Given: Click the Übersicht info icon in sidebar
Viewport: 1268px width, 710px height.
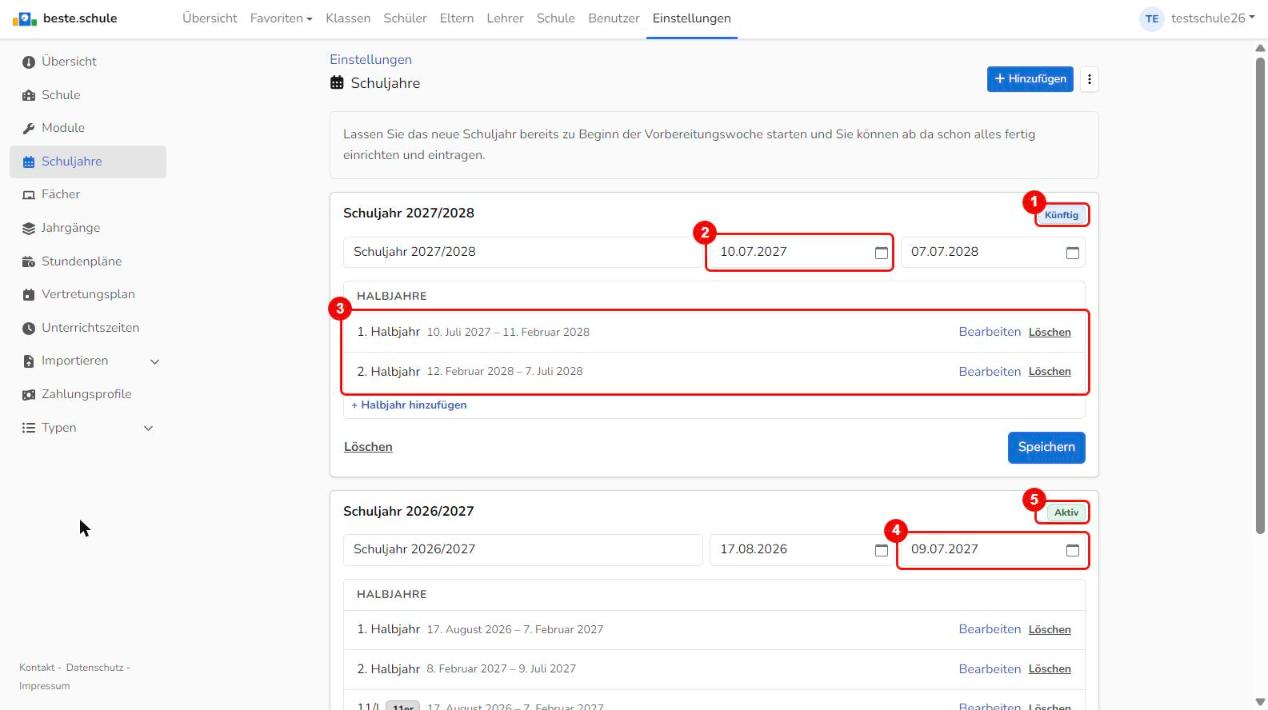Looking at the screenshot, I should coord(28,62).
